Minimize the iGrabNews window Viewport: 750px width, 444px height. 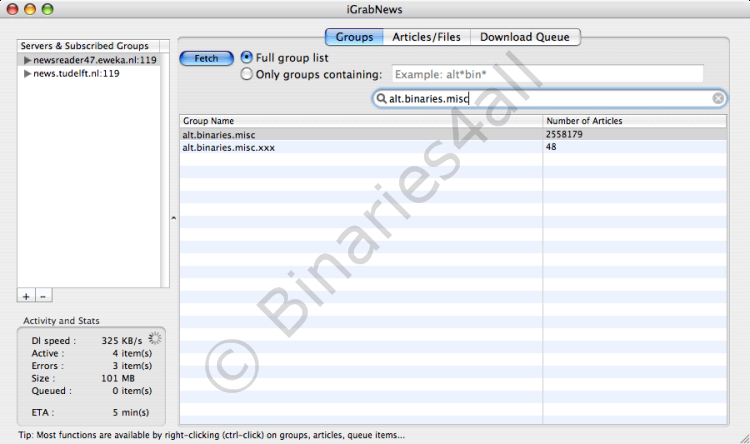(x=30, y=9)
